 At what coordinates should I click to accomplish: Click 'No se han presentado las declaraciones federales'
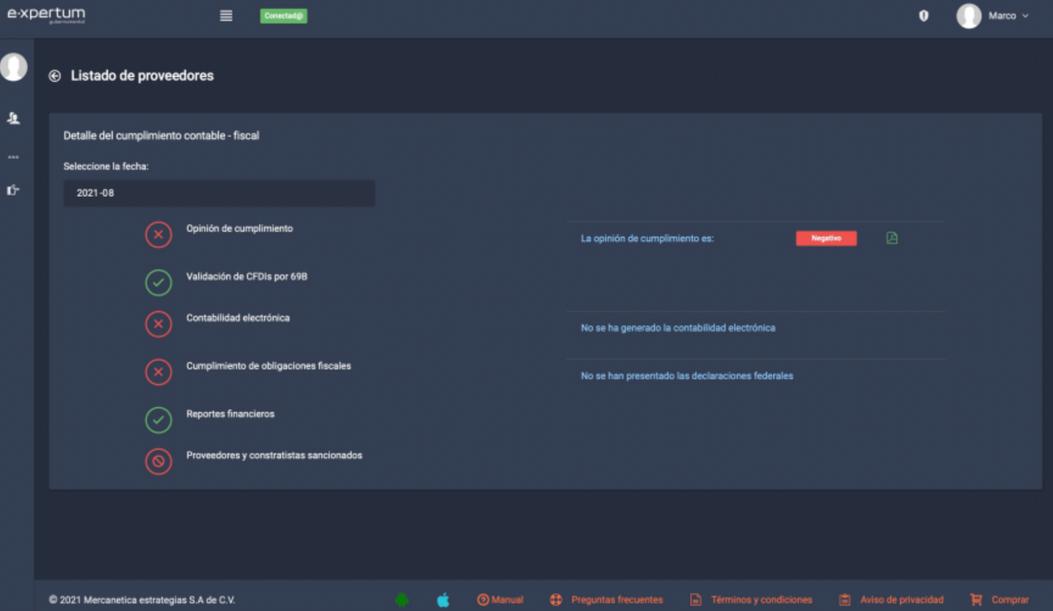pyautogui.click(x=686, y=376)
